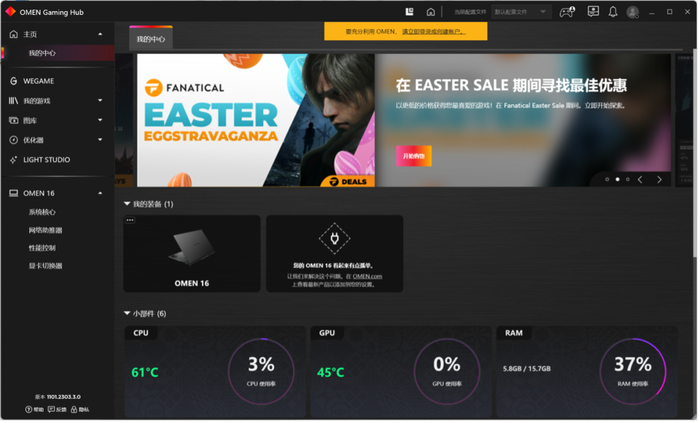The width and height of the screenshot is (700, 423).
Task: Click the privacy lock icon
Action: click(74, 409)
